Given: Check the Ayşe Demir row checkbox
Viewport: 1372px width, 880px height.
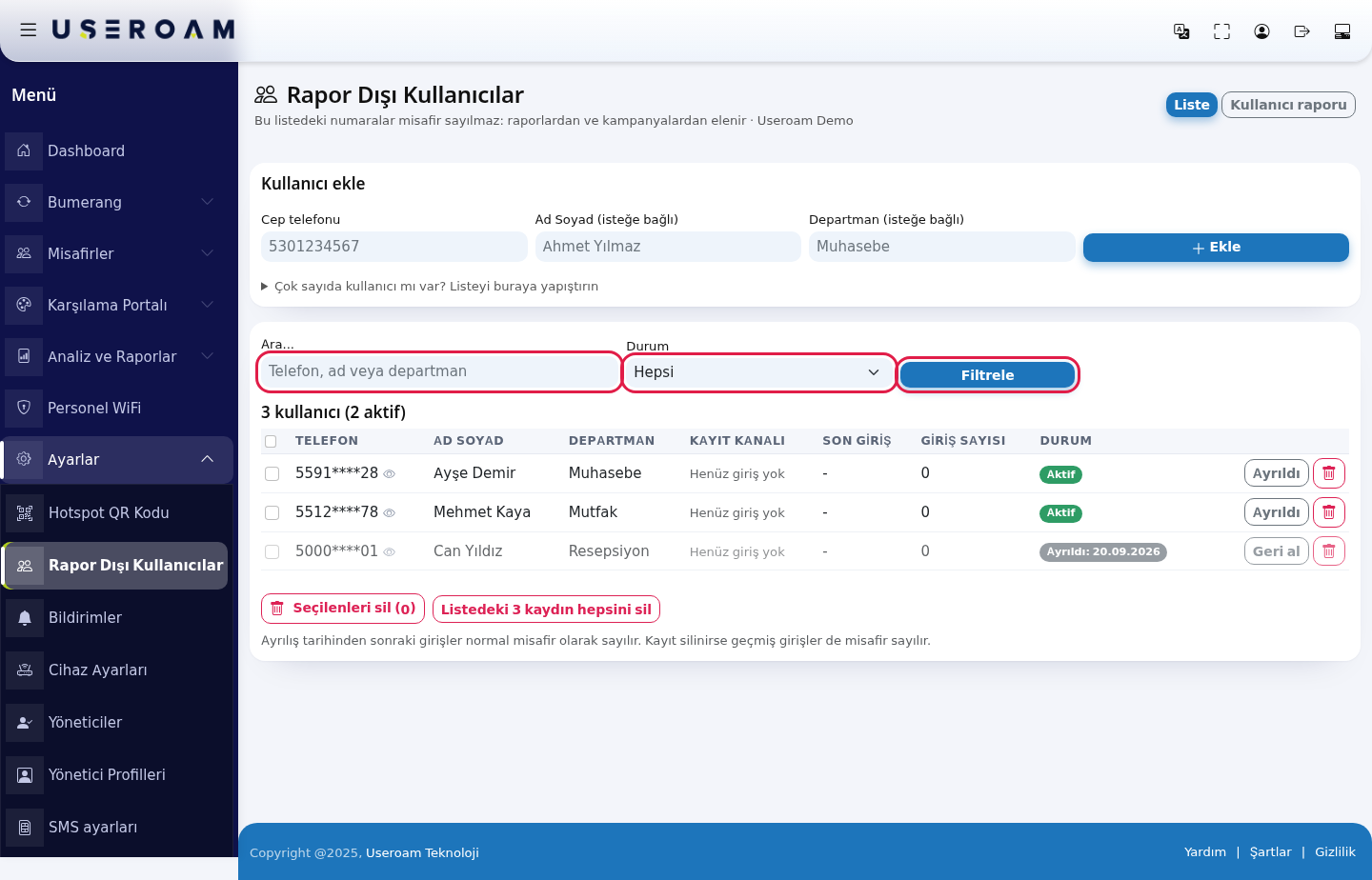Looking at the screenshot, I should pyautogui.click(x=272, y=473).
